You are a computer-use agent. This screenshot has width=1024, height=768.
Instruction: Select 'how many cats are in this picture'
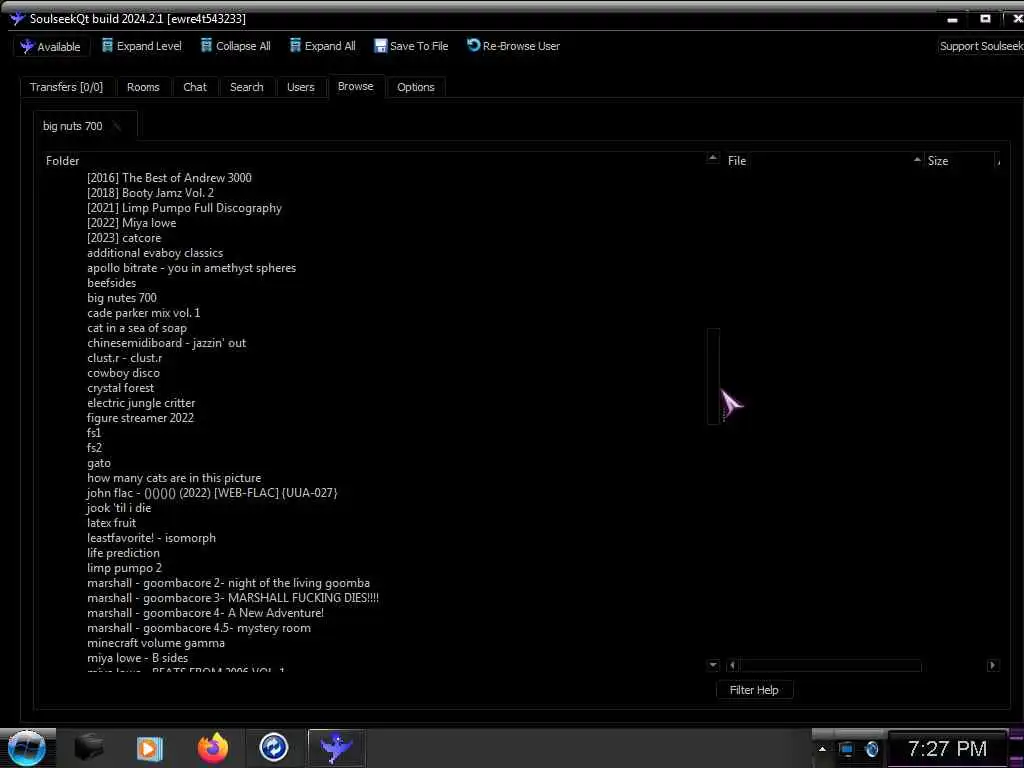click(x=174, y=478)
